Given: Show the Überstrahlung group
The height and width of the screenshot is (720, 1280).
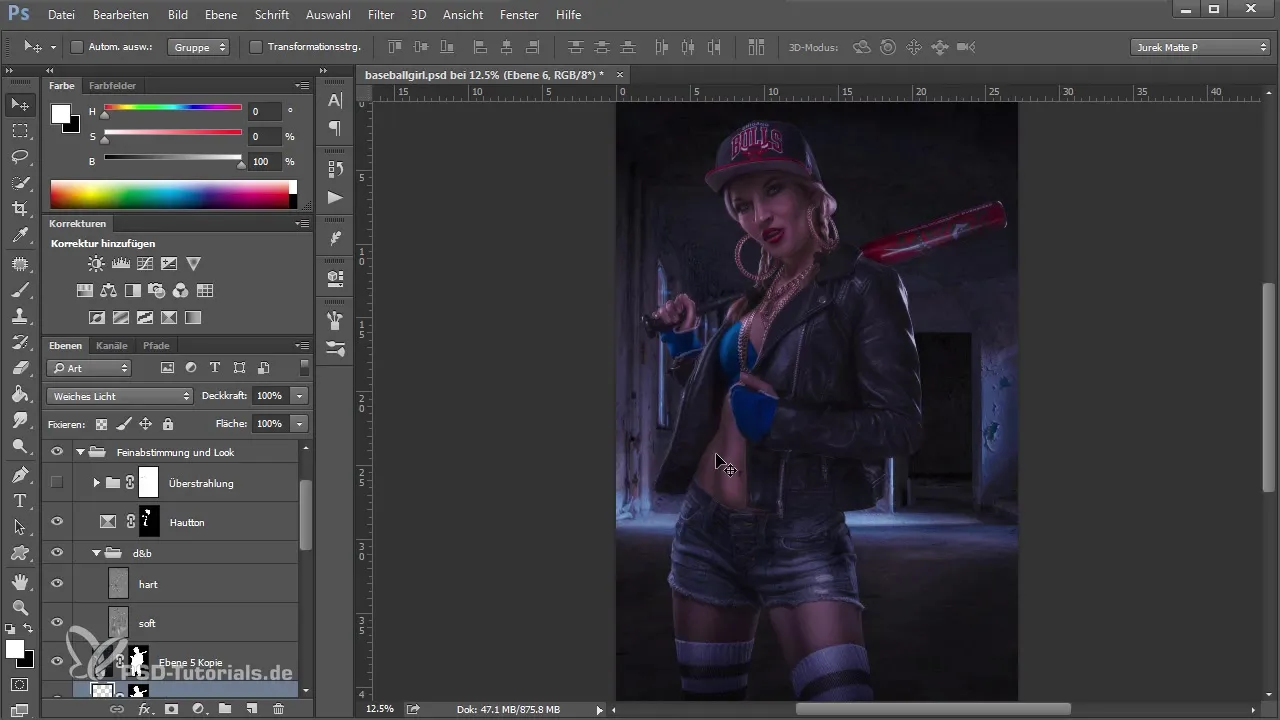Looking at the screenshot, I should click(57, 483).
